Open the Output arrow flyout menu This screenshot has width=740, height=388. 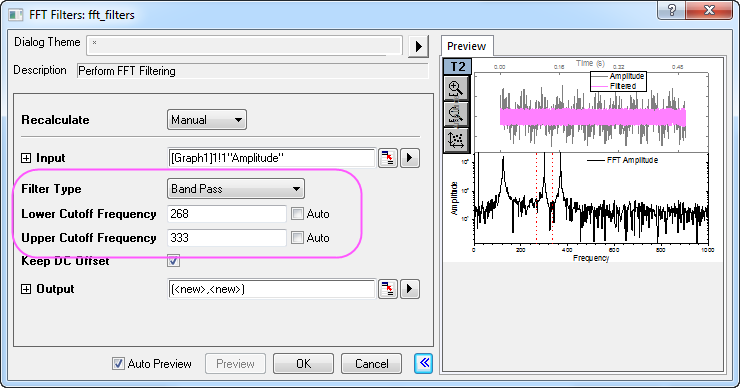410,289
